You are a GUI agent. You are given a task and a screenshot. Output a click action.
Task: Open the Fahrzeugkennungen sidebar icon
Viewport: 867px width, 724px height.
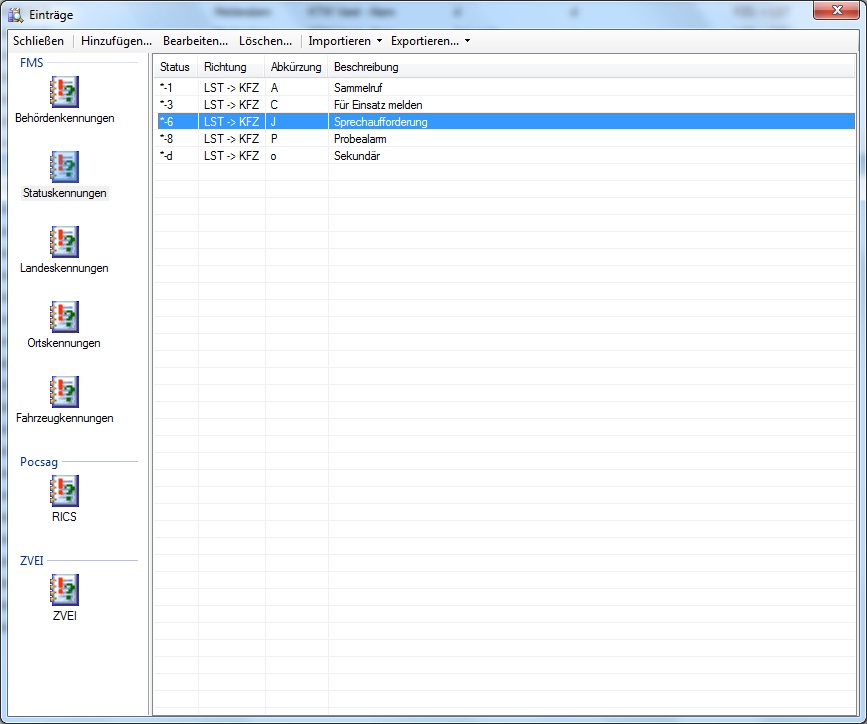coord(64,392)
